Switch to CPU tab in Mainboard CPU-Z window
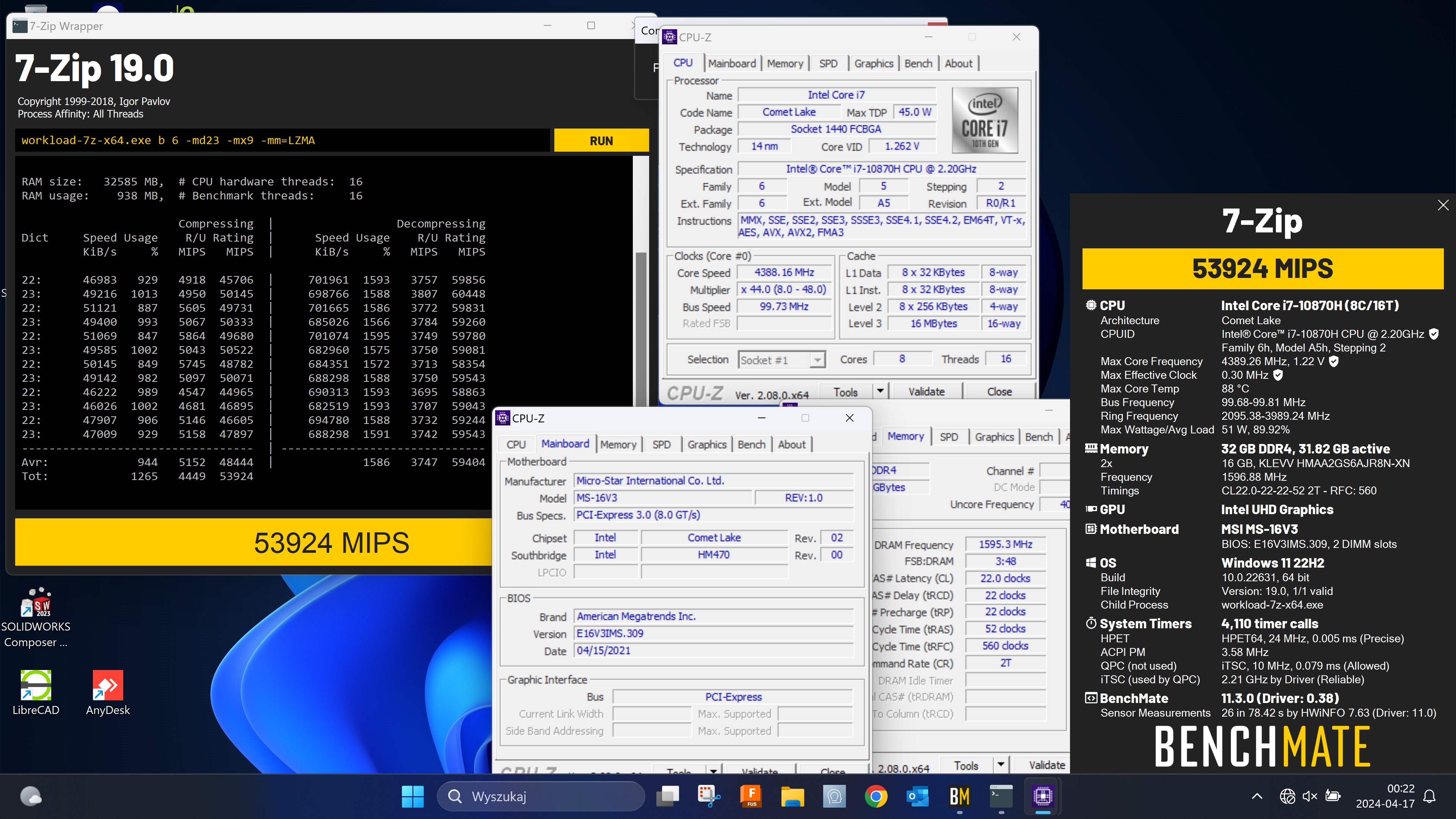1456x819 pixels. click(516, 445)
